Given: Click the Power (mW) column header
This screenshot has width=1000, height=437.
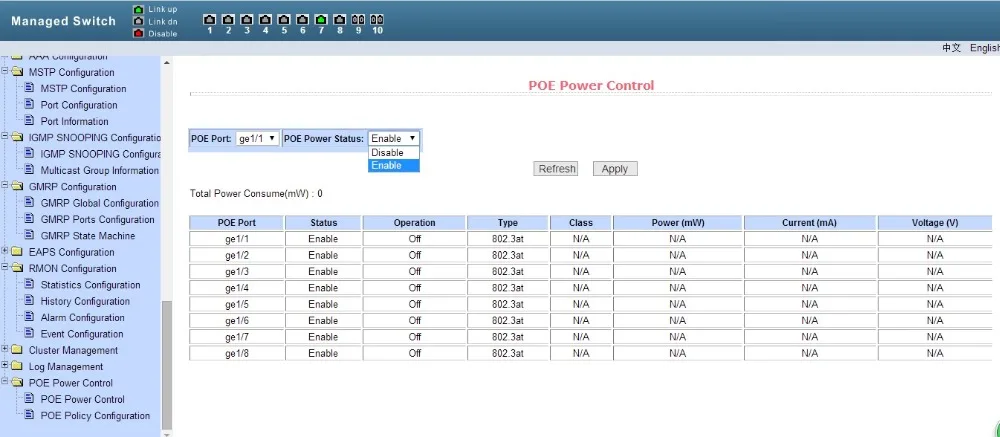Looking at the screenshot, I should point(677,223).
